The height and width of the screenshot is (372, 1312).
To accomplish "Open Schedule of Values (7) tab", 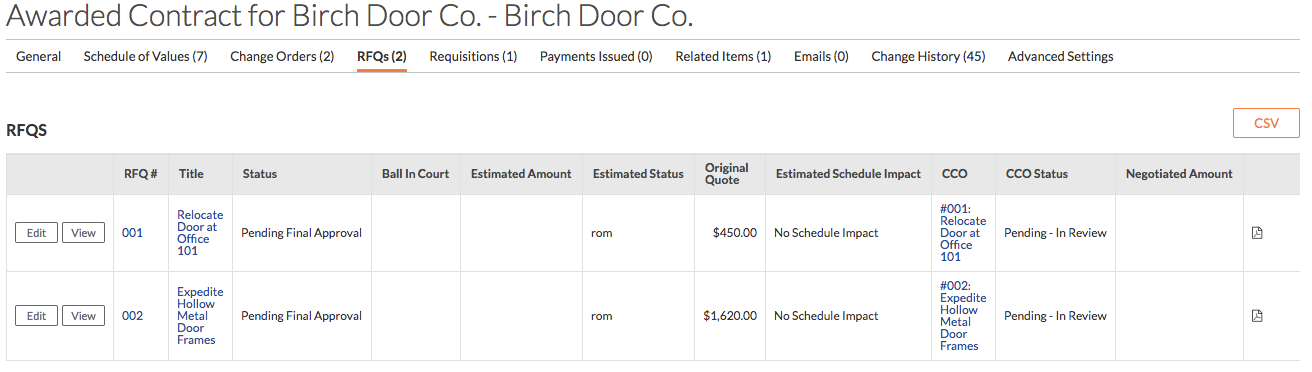I will tap(145, 57).
